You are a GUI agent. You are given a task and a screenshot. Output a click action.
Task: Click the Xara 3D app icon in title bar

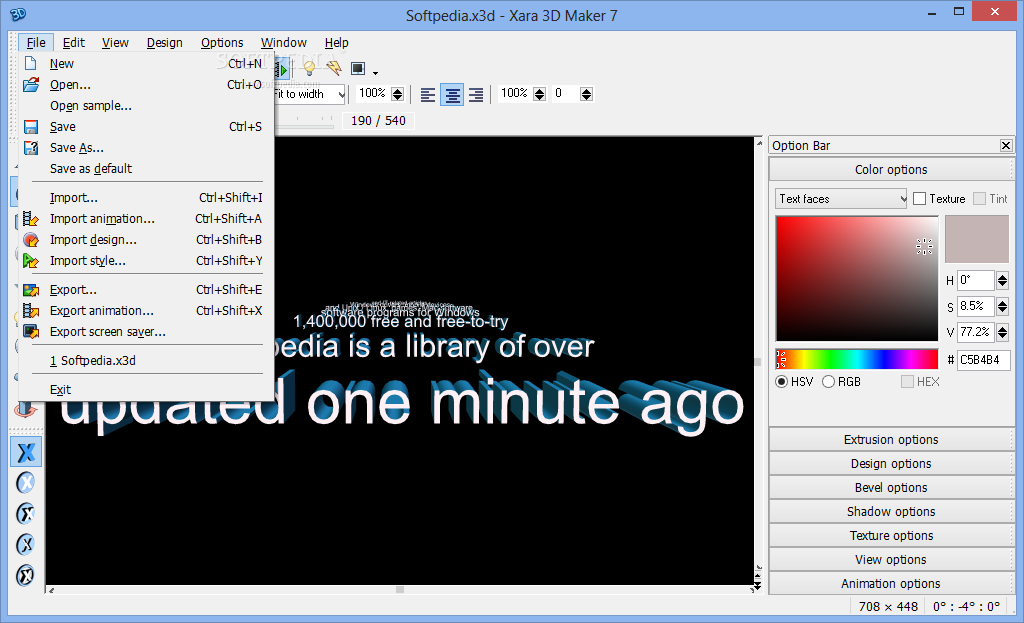(18, 14)
